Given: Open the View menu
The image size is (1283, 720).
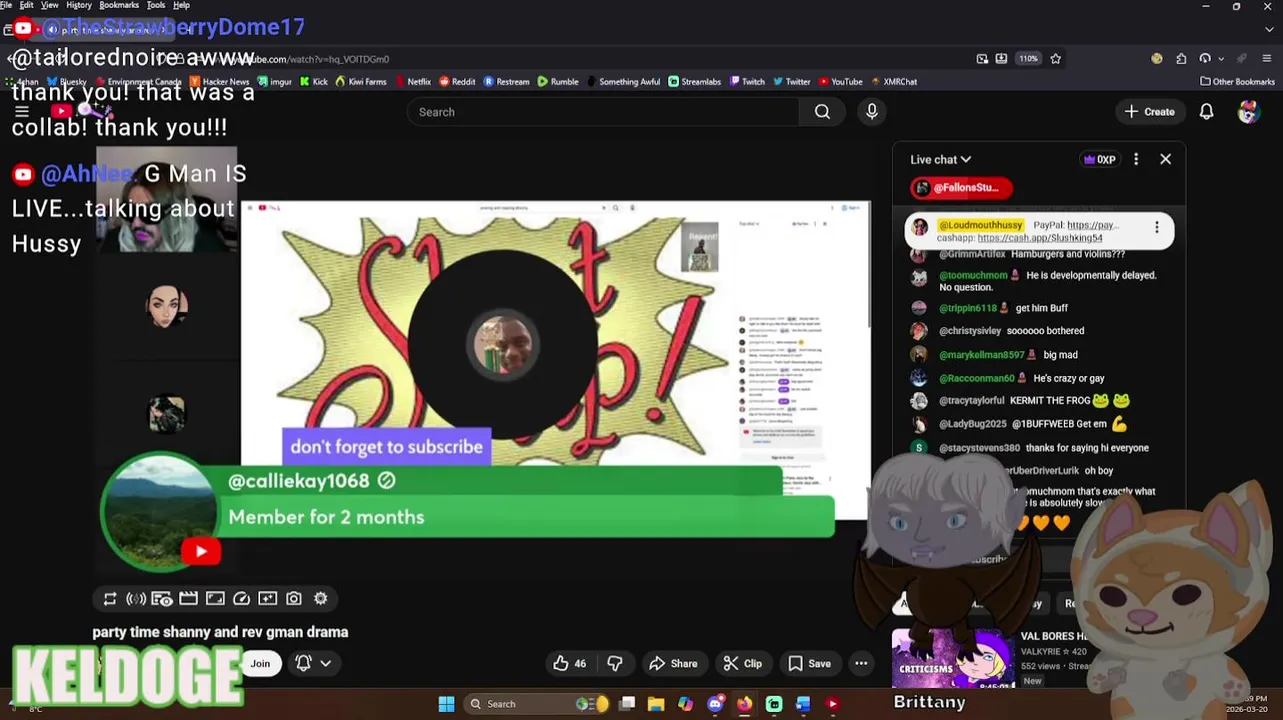Looking at the screenshot, I should [x=49, y=5].
